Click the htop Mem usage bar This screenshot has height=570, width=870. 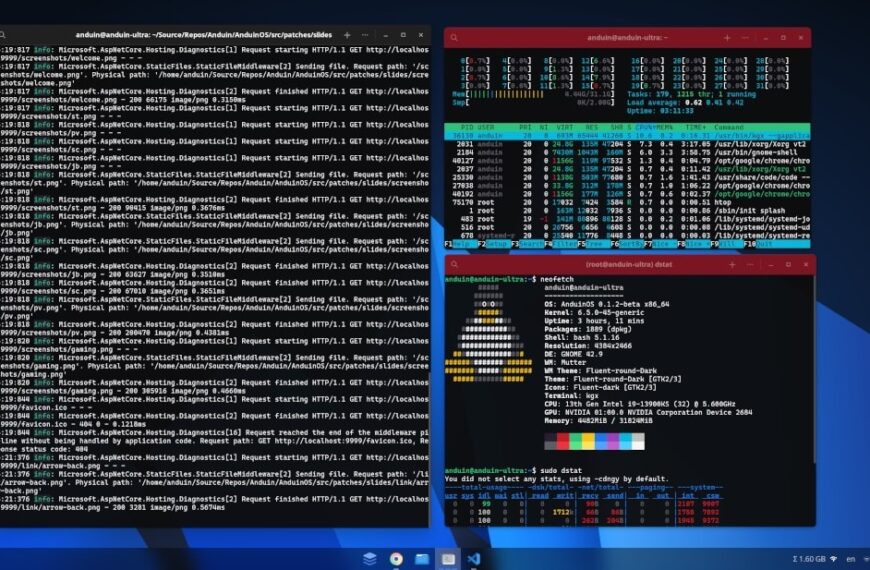(x=533, y=94)
